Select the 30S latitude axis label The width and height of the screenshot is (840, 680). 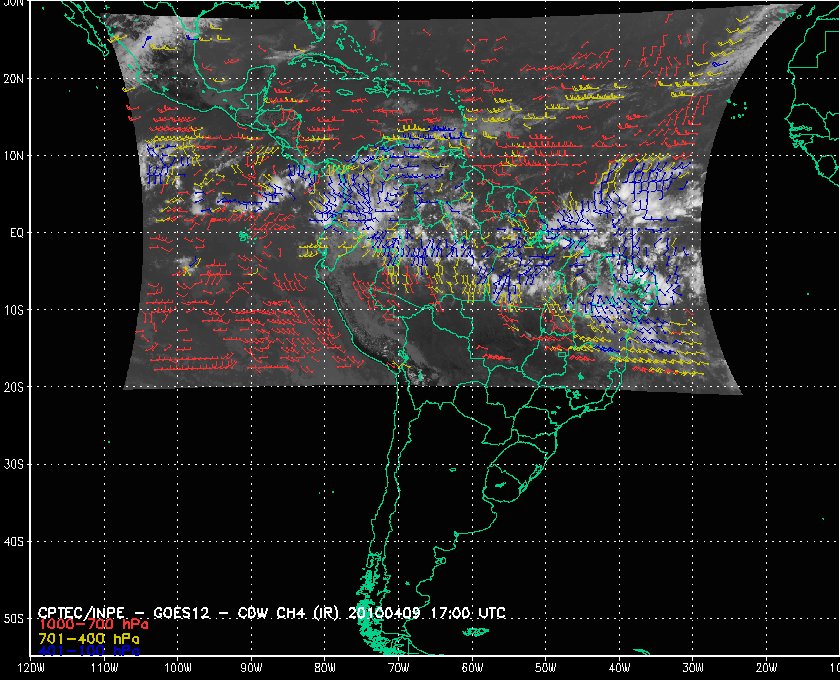click(x=13, y=464)
